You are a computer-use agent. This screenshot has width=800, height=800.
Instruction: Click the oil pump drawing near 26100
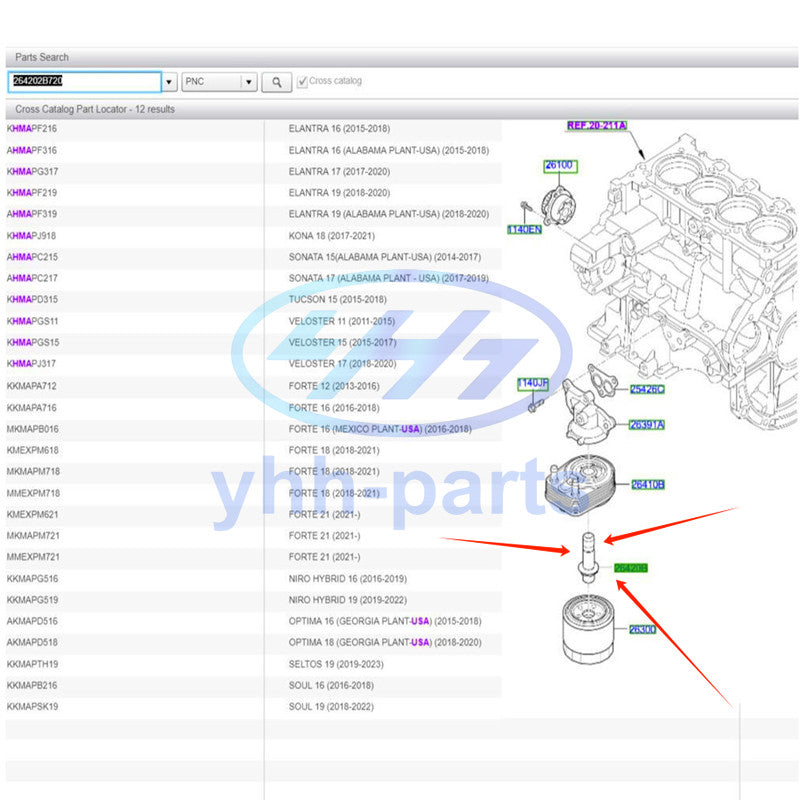click(x=559, y=206)
